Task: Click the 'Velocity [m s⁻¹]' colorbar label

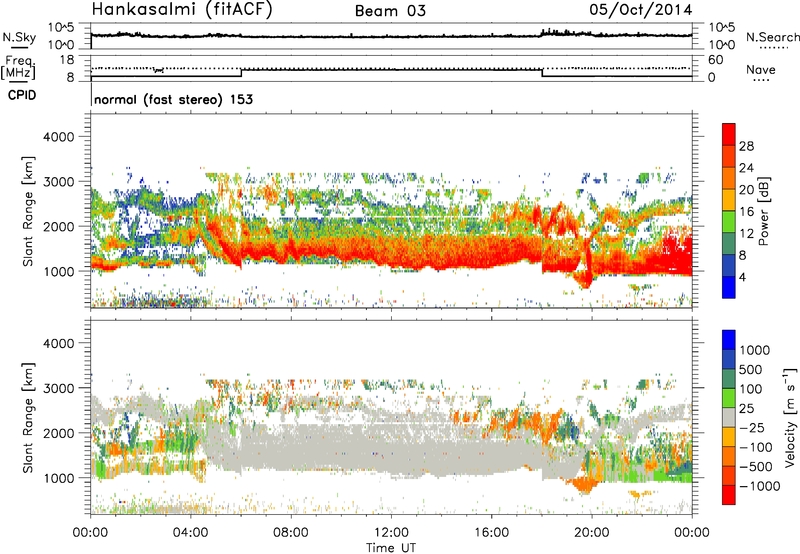Action: tap(790, 417)
